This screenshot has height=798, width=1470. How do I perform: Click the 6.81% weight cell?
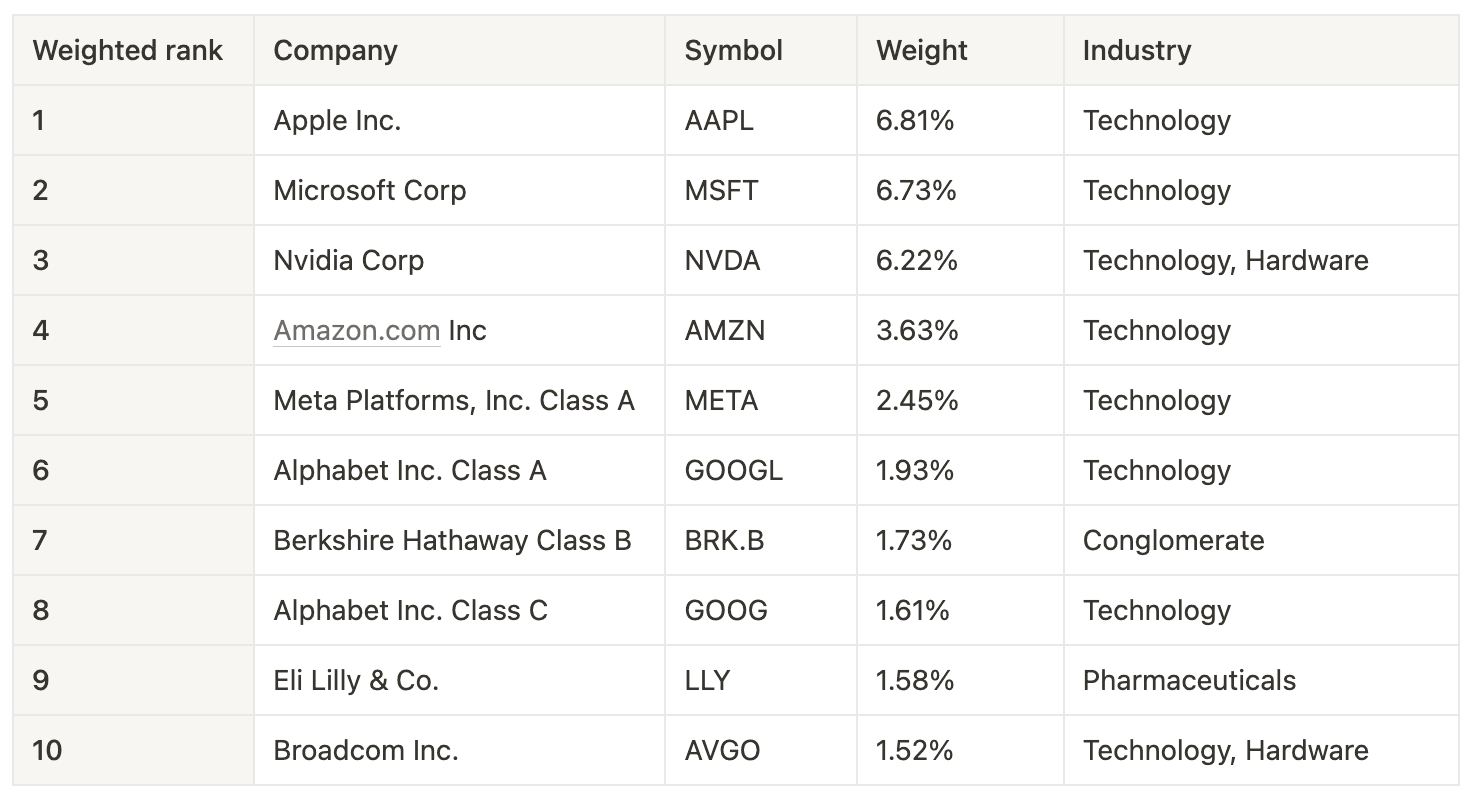coord(914,121)
